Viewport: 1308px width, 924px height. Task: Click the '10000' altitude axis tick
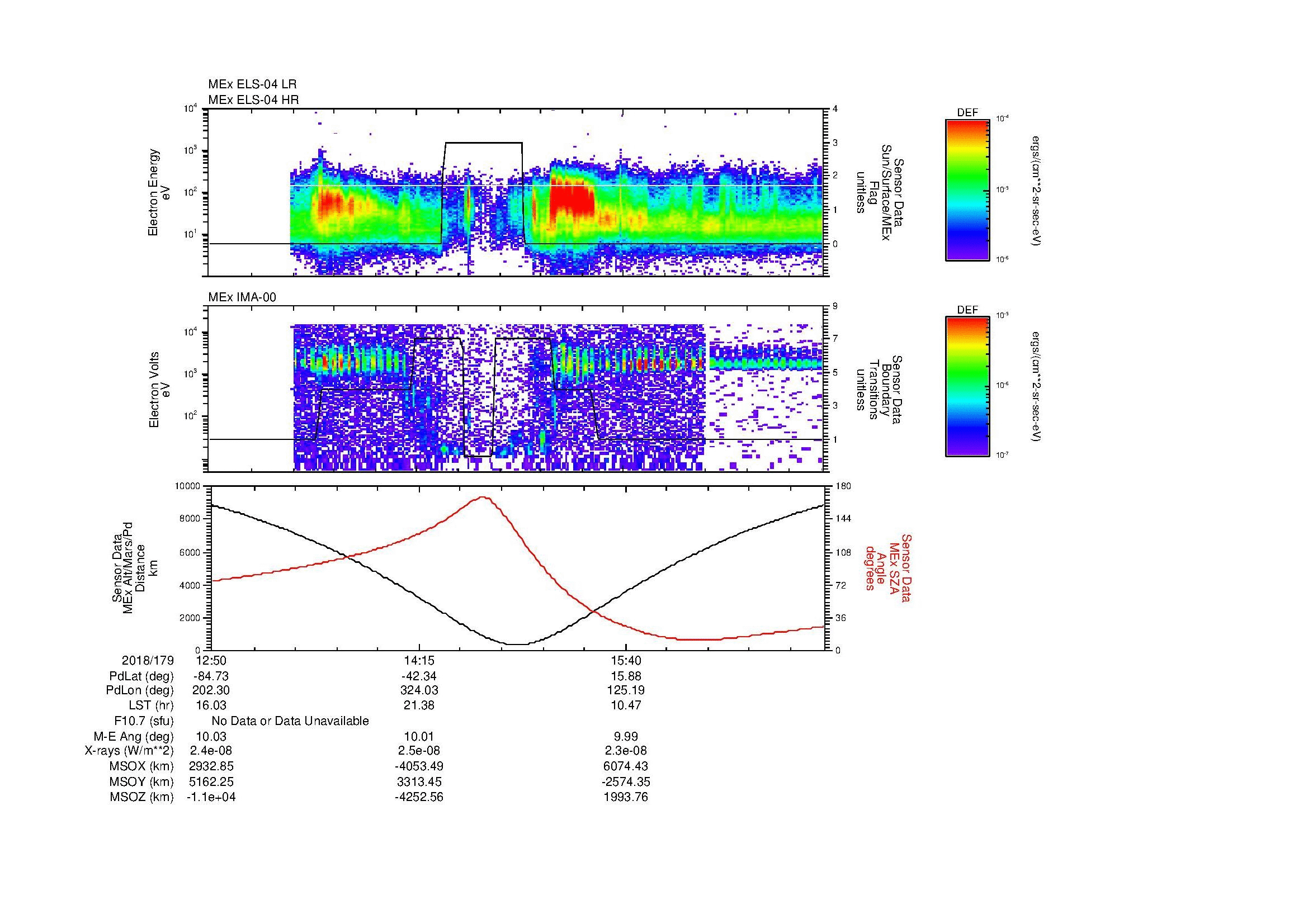click(x=188, y=486)
